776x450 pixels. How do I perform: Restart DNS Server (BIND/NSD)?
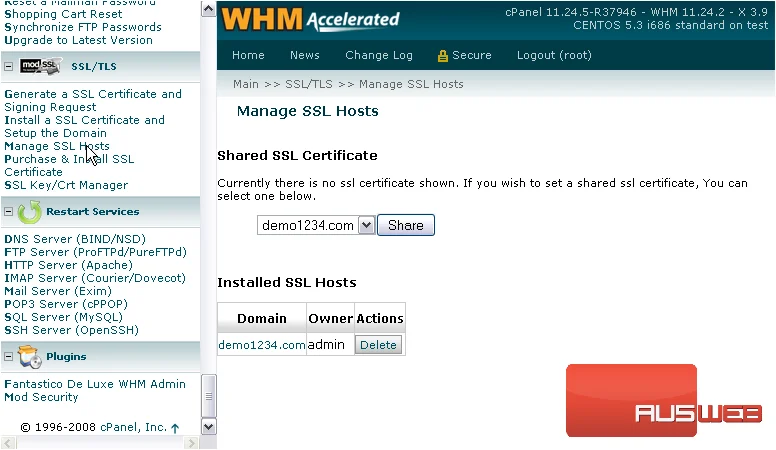75,239
